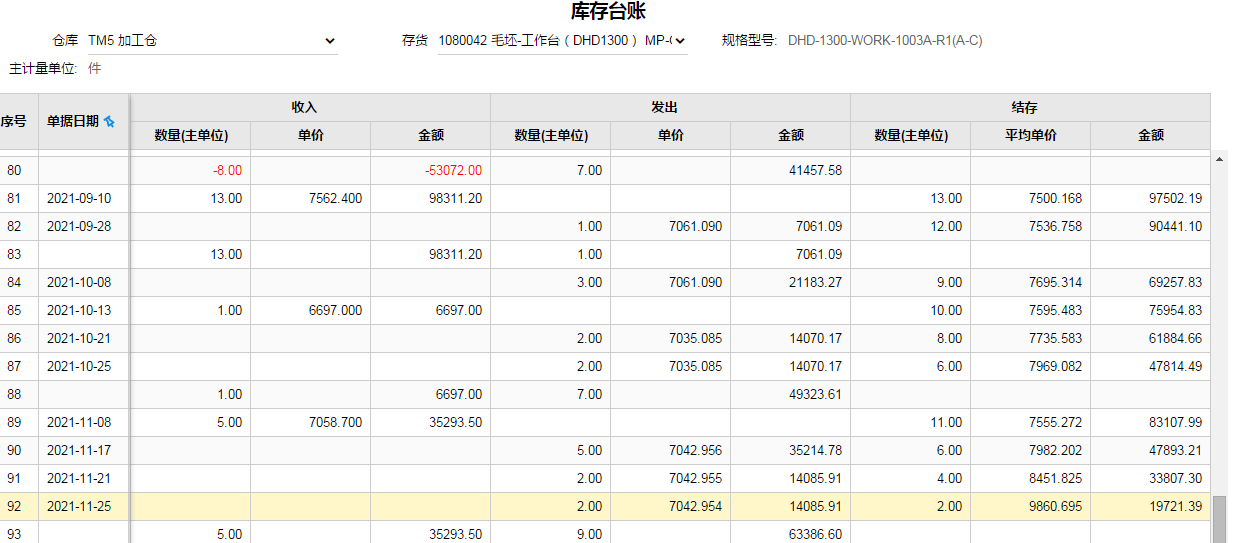
Task: Select row 89 dated 2021-11-08
Action: (x=605, y=422)
